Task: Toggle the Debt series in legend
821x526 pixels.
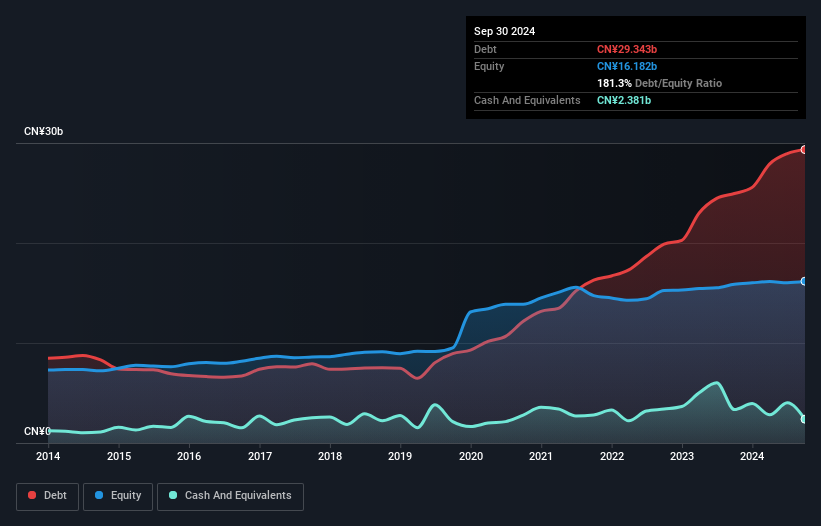Action: pos(46,496)
